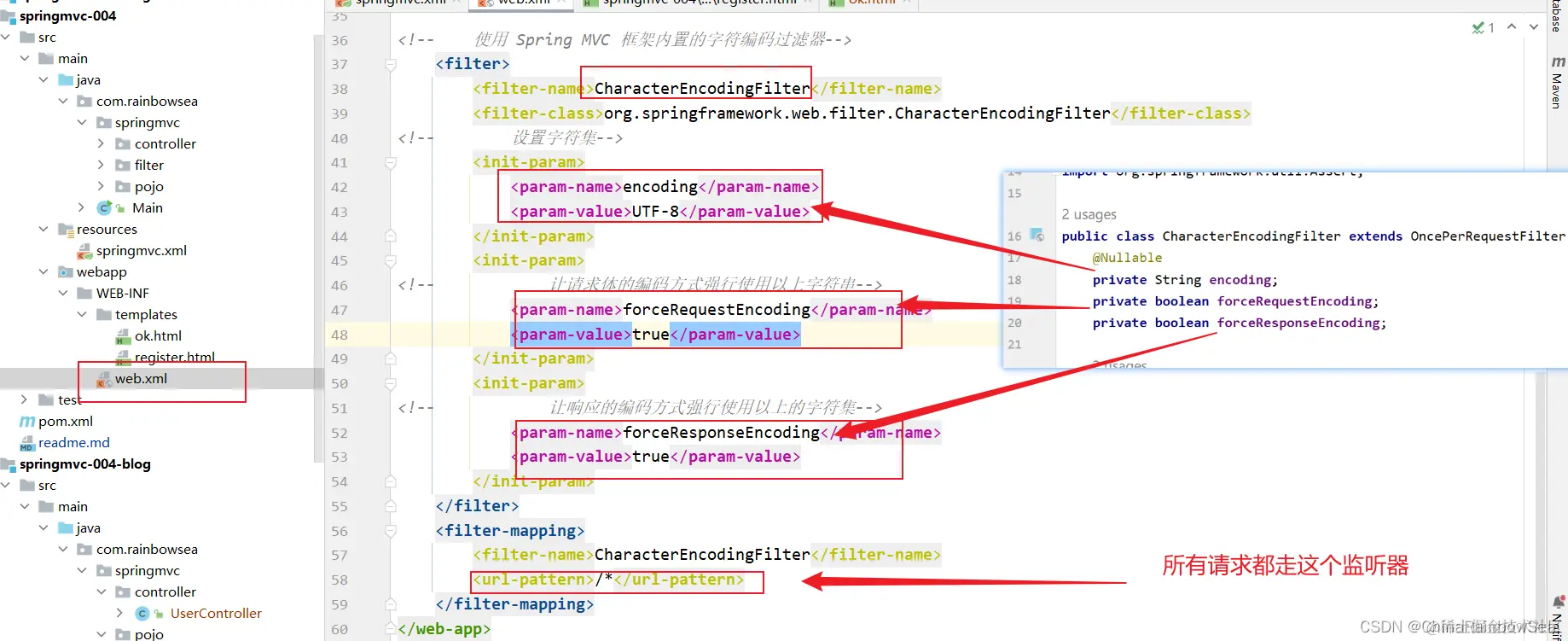Select UserController in the blog module
The height and width of the screenshot is (641, 1568).
216,613
